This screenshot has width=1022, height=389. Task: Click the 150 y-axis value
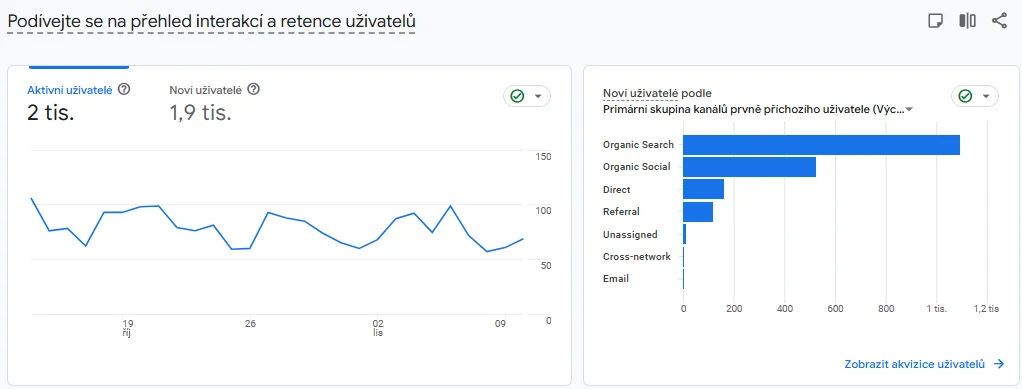click(x=544, y=156)
